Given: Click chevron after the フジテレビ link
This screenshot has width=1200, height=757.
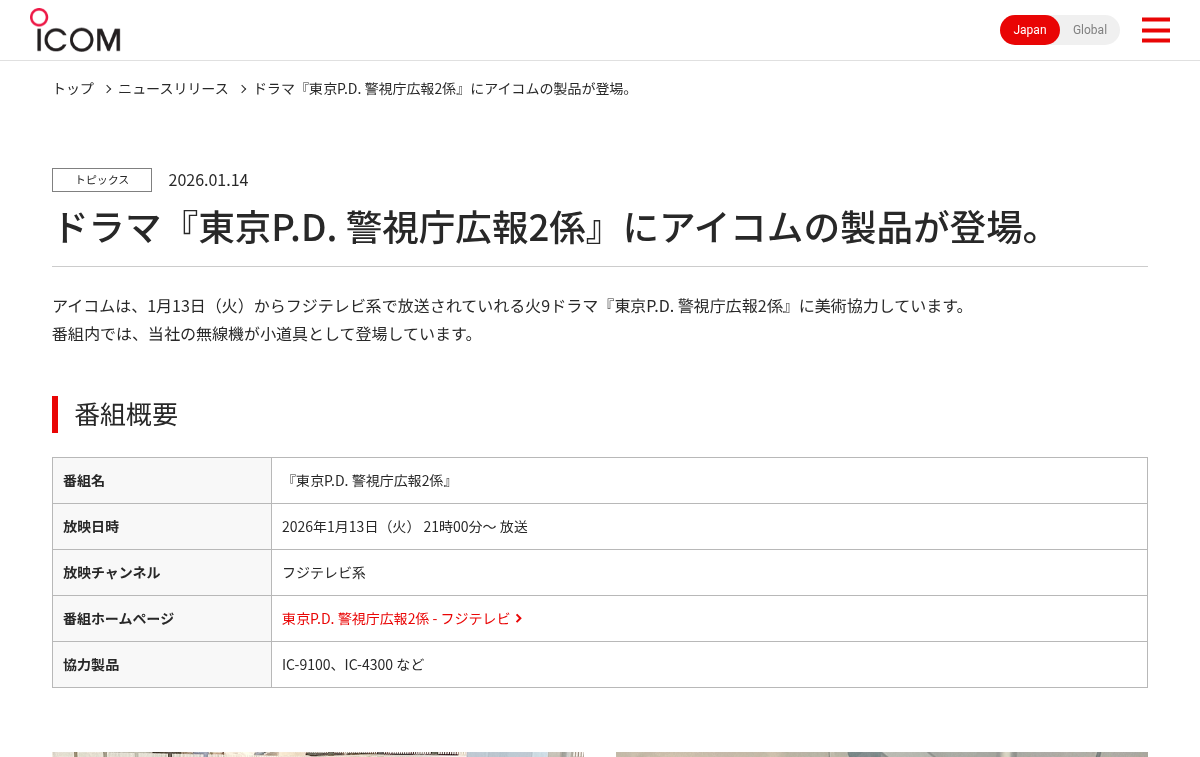Looking at the screenshot, I should pos(519,619).
